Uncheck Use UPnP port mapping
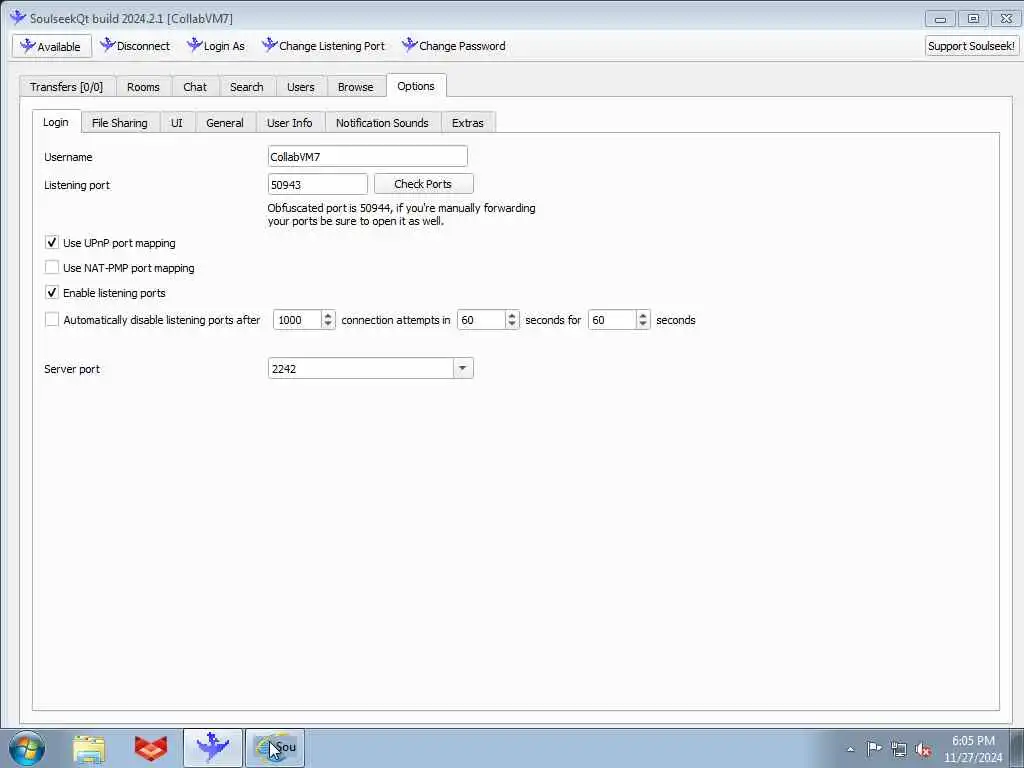 52,242
